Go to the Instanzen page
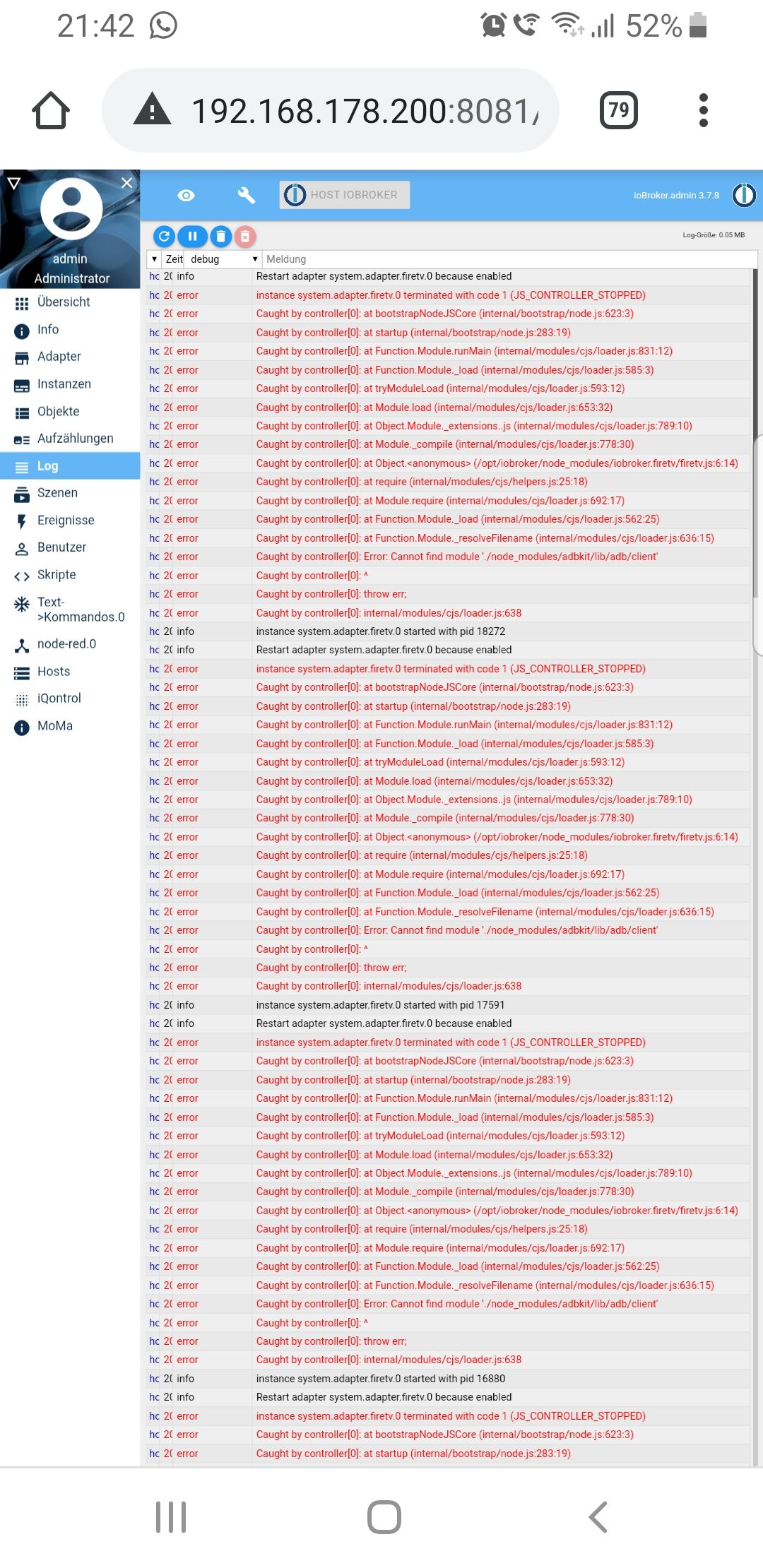 pos(70,384)
